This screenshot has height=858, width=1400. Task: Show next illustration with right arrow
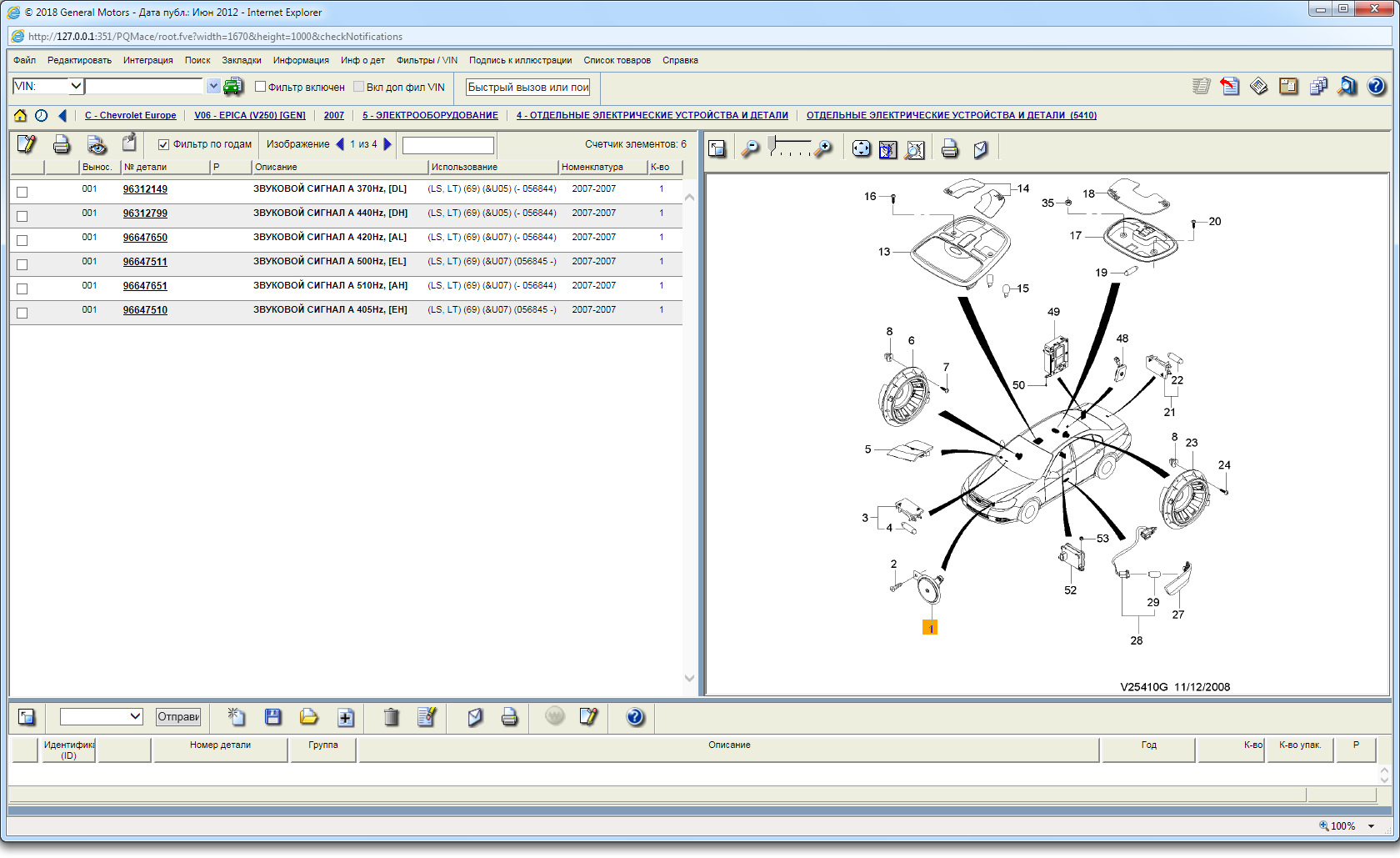click(x=387, y=144)
